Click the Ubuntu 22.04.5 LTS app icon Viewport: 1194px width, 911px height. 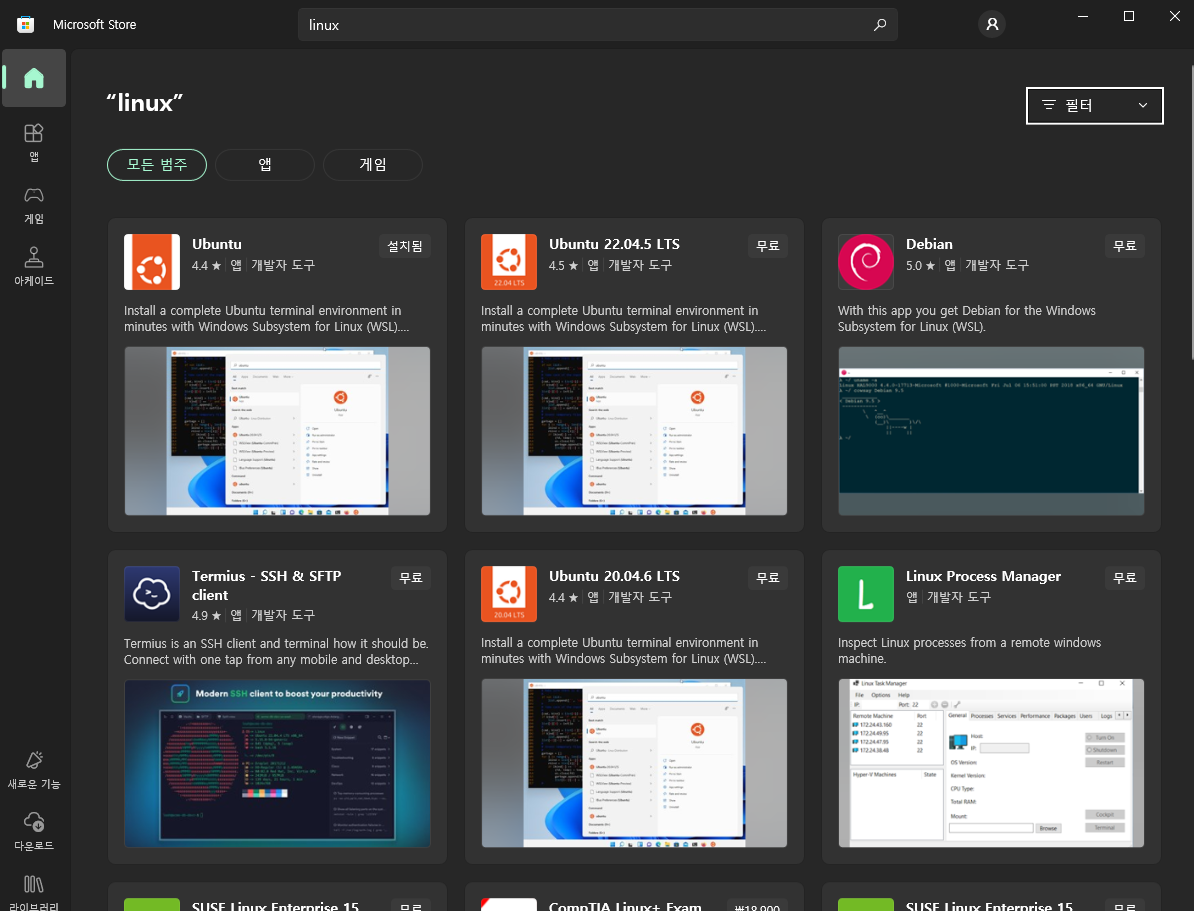[x=509, y=262]
